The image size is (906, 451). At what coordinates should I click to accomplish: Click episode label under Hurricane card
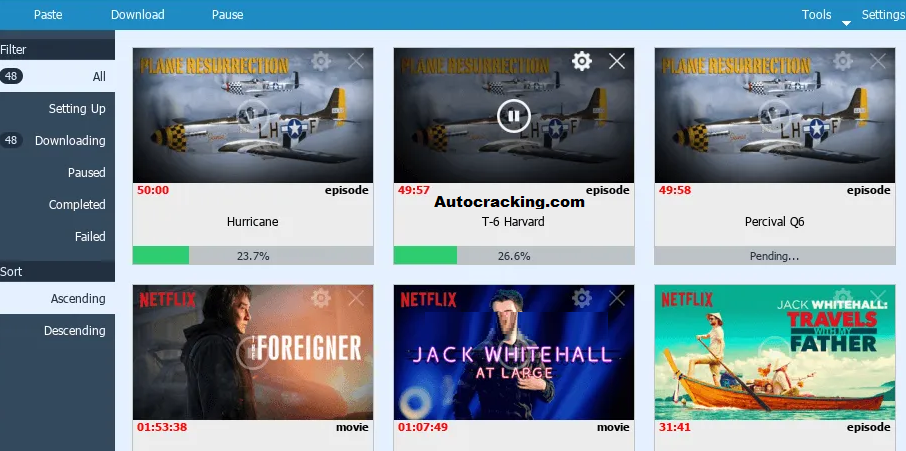[347, 190]
